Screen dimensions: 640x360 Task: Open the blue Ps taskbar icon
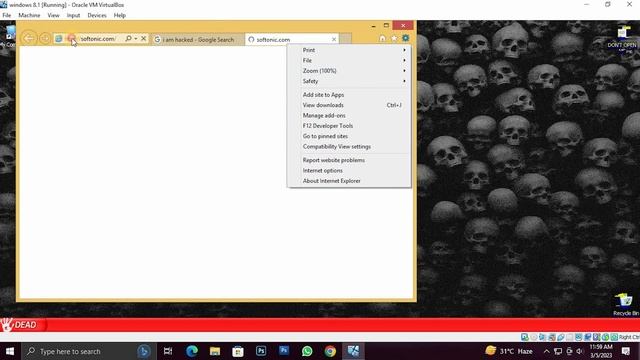pyautogui.click(x=284, y=351)
